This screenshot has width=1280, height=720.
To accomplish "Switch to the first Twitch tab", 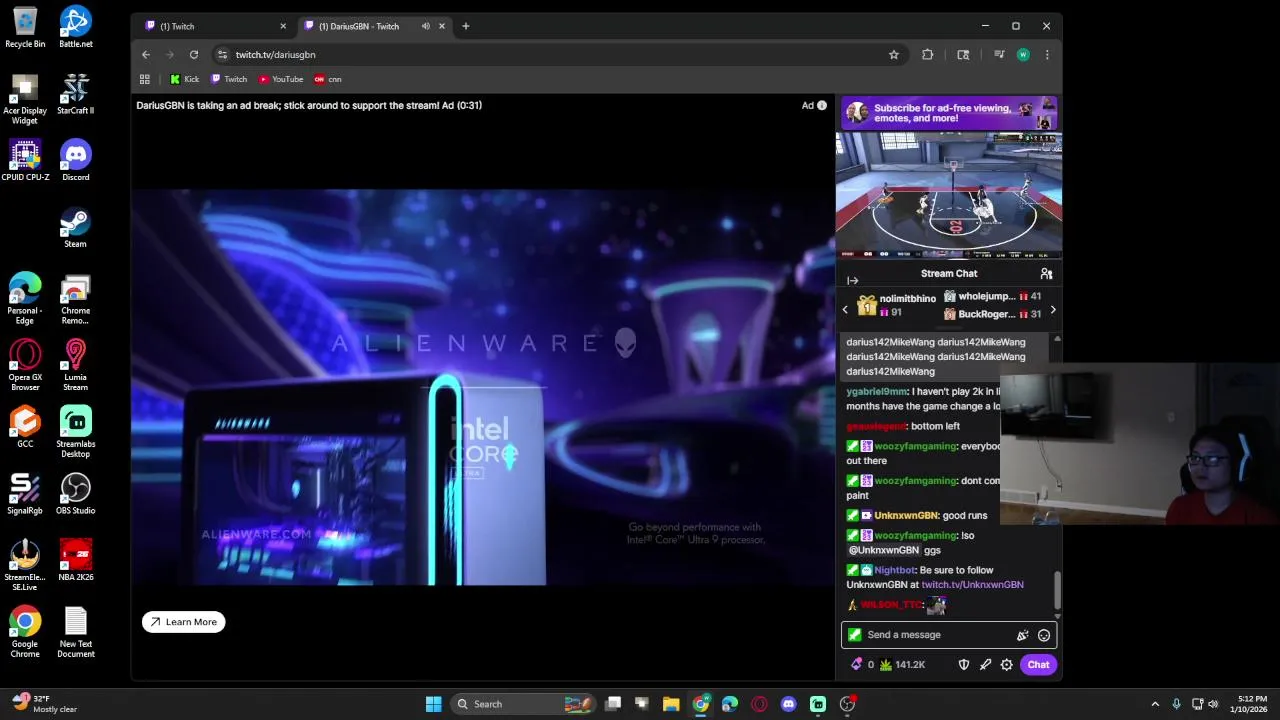I will pos(214,26).
